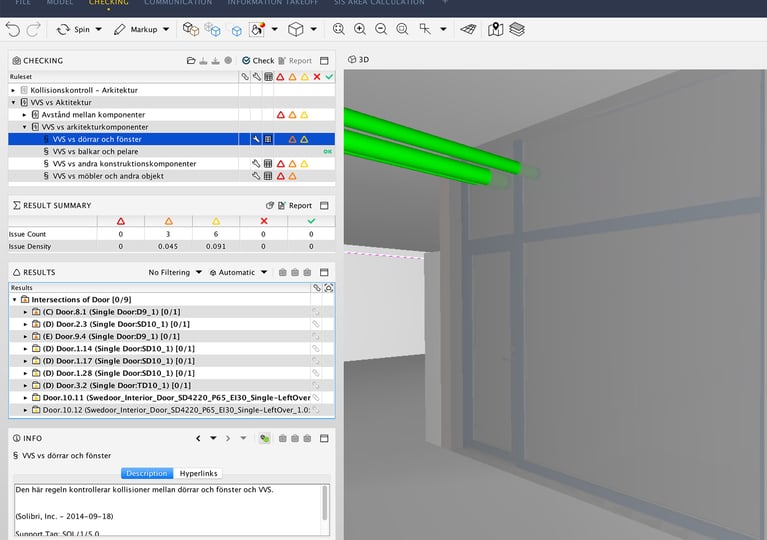
Task: Click the camera-frame column icon in Results header
Action: [329, 288]
